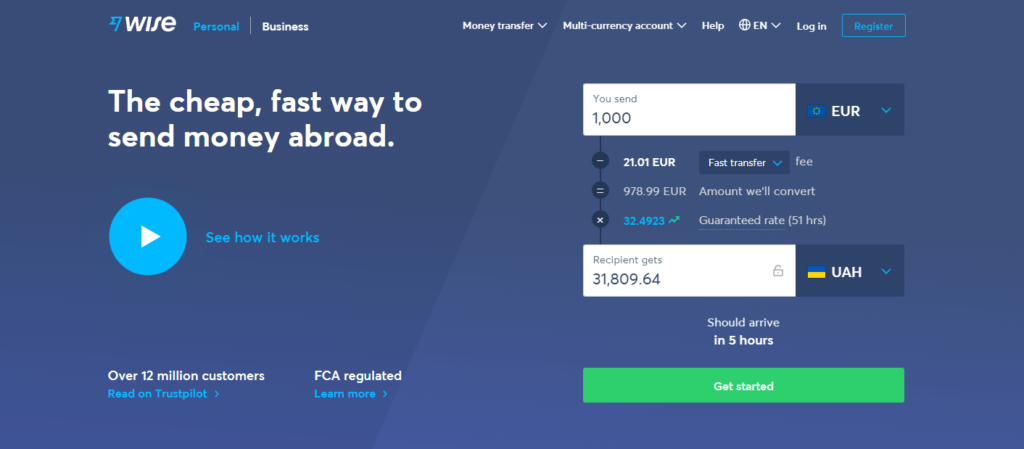Click the Register button

(x=873, y=25)
